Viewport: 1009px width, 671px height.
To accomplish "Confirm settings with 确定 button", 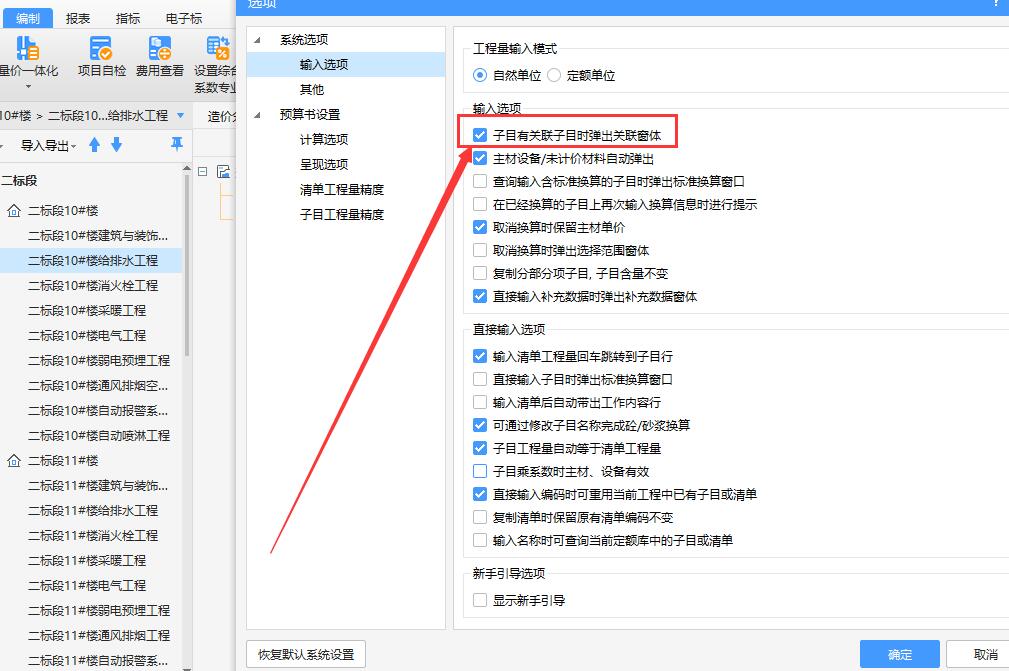I will point(898,653).
